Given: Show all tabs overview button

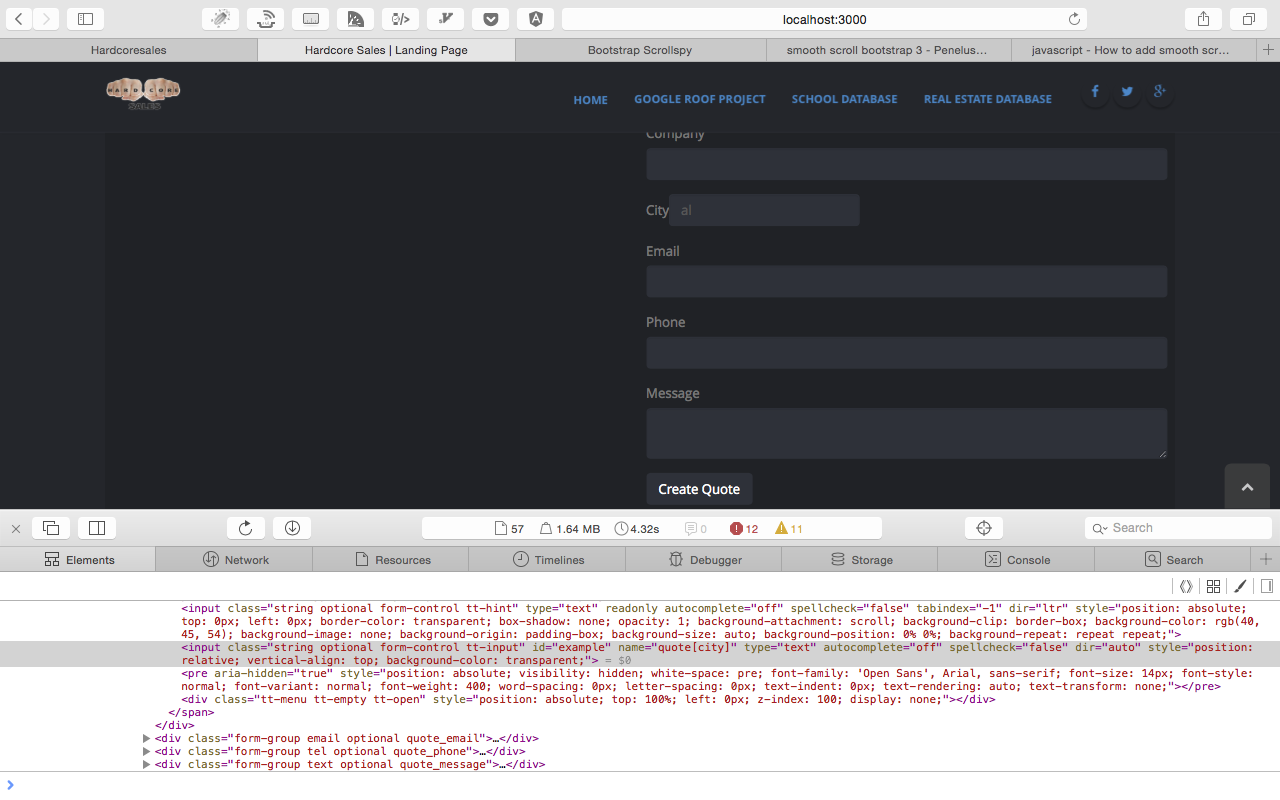Looking at the screenshot, I should 1249,19.
